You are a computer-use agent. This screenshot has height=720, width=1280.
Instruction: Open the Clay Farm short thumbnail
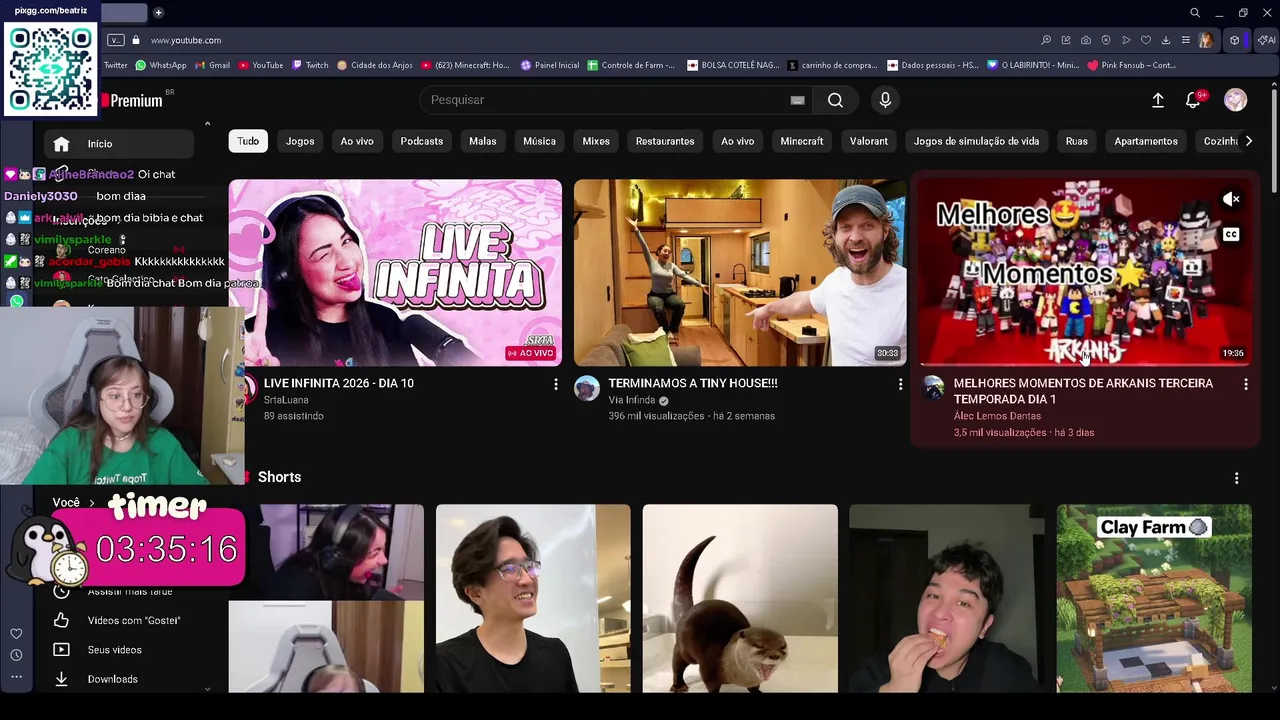pos(1154,598)
